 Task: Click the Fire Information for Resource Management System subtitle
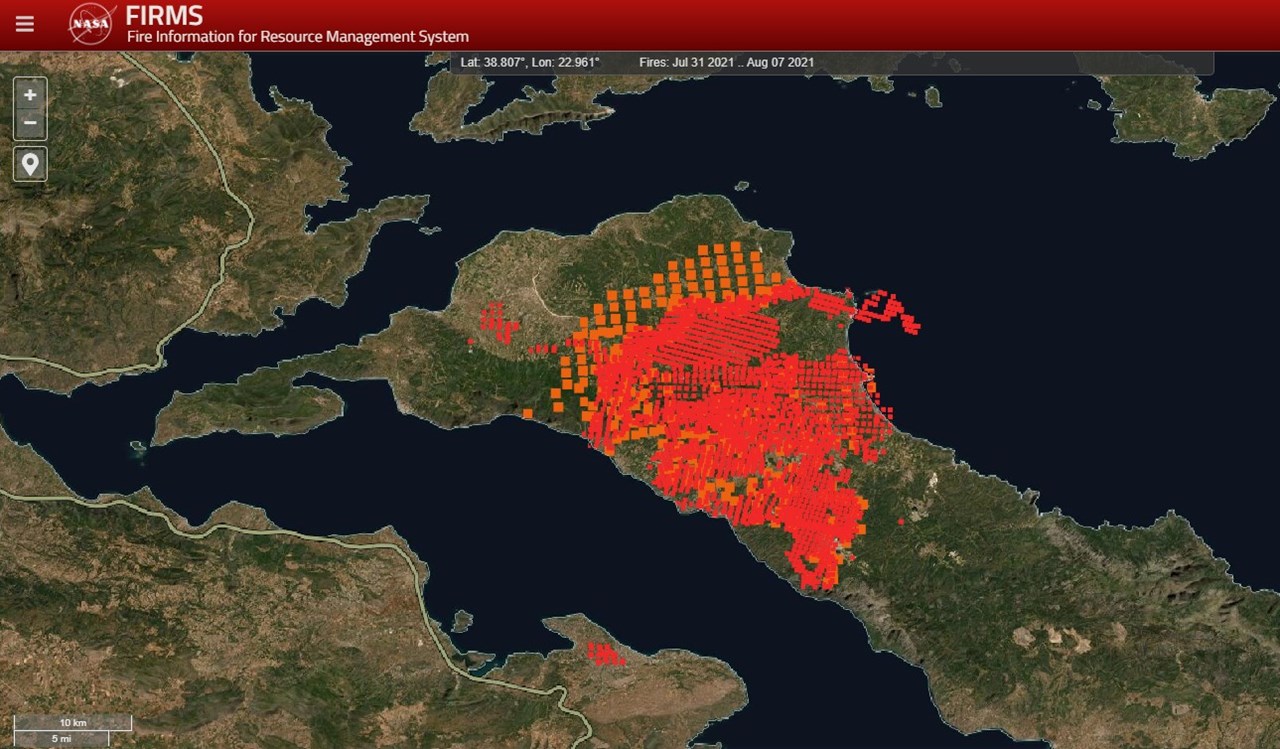tap(297, 37)
